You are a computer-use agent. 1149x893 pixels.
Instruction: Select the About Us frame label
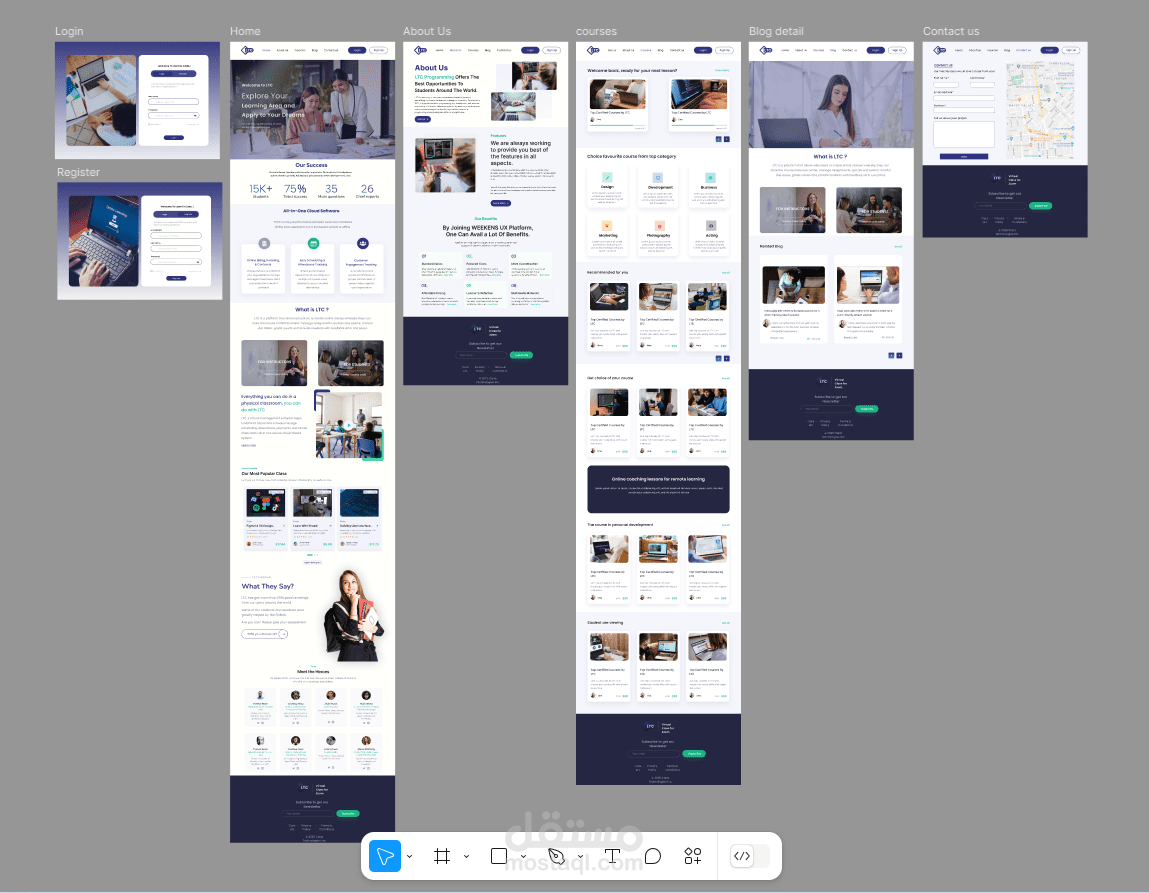pos(426,32)
